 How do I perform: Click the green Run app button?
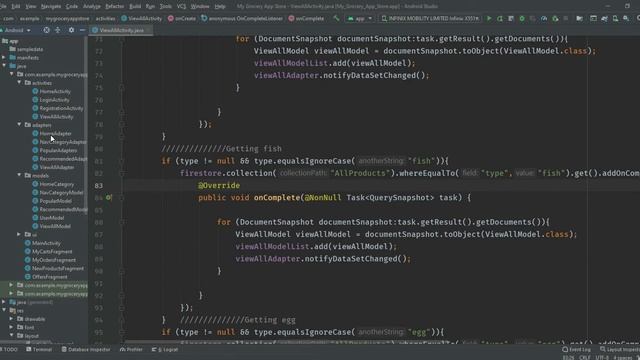pos(489,18)
